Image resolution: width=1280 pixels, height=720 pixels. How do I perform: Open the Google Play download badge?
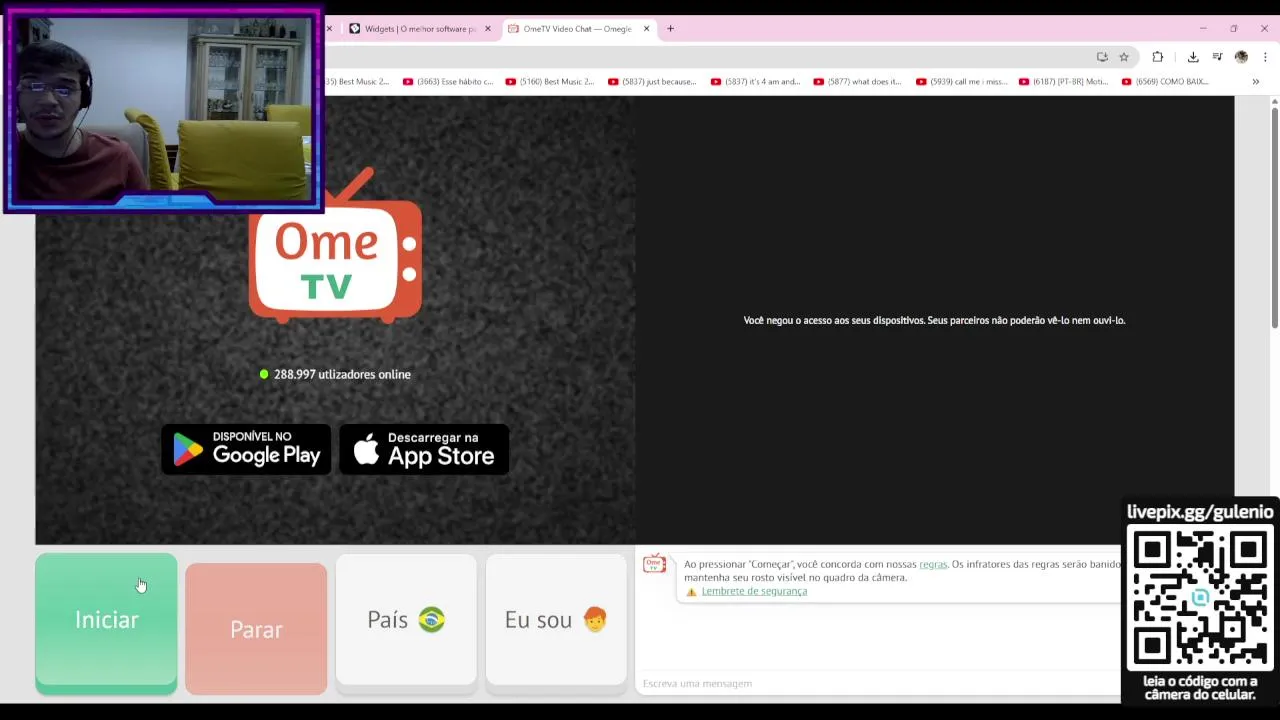246,449
